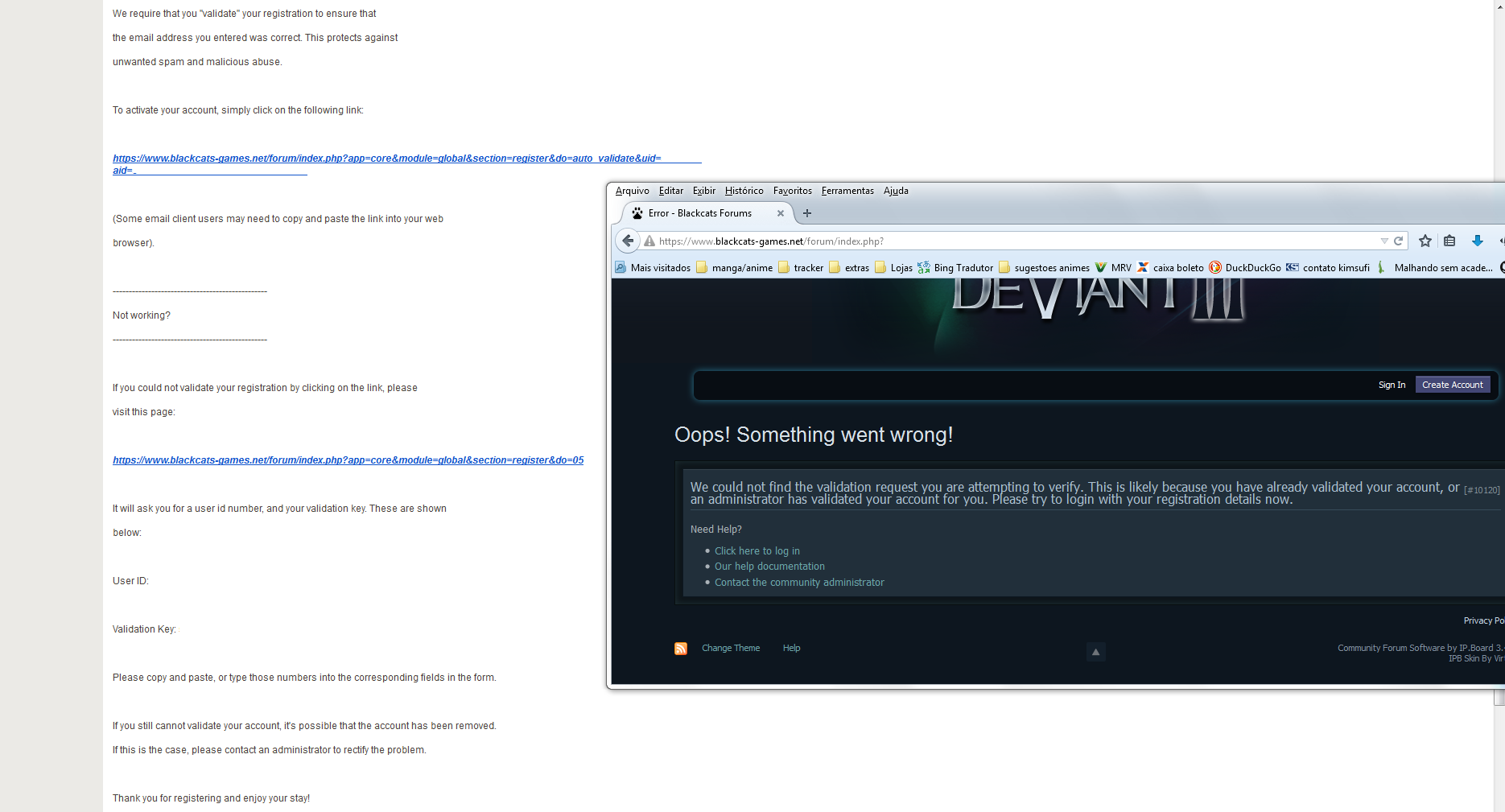1505x812 pixels.
Task: Click the manual validation link ending do=05
Action: click(x=348, y=460)
